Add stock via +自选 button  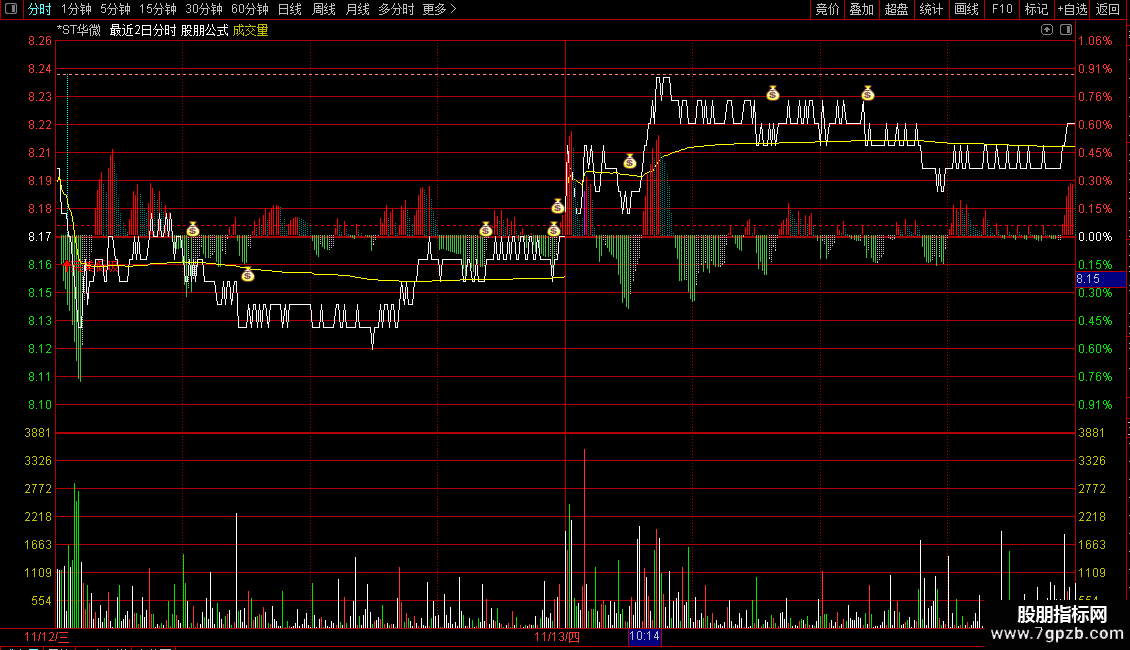click(x=1072, y=9)
